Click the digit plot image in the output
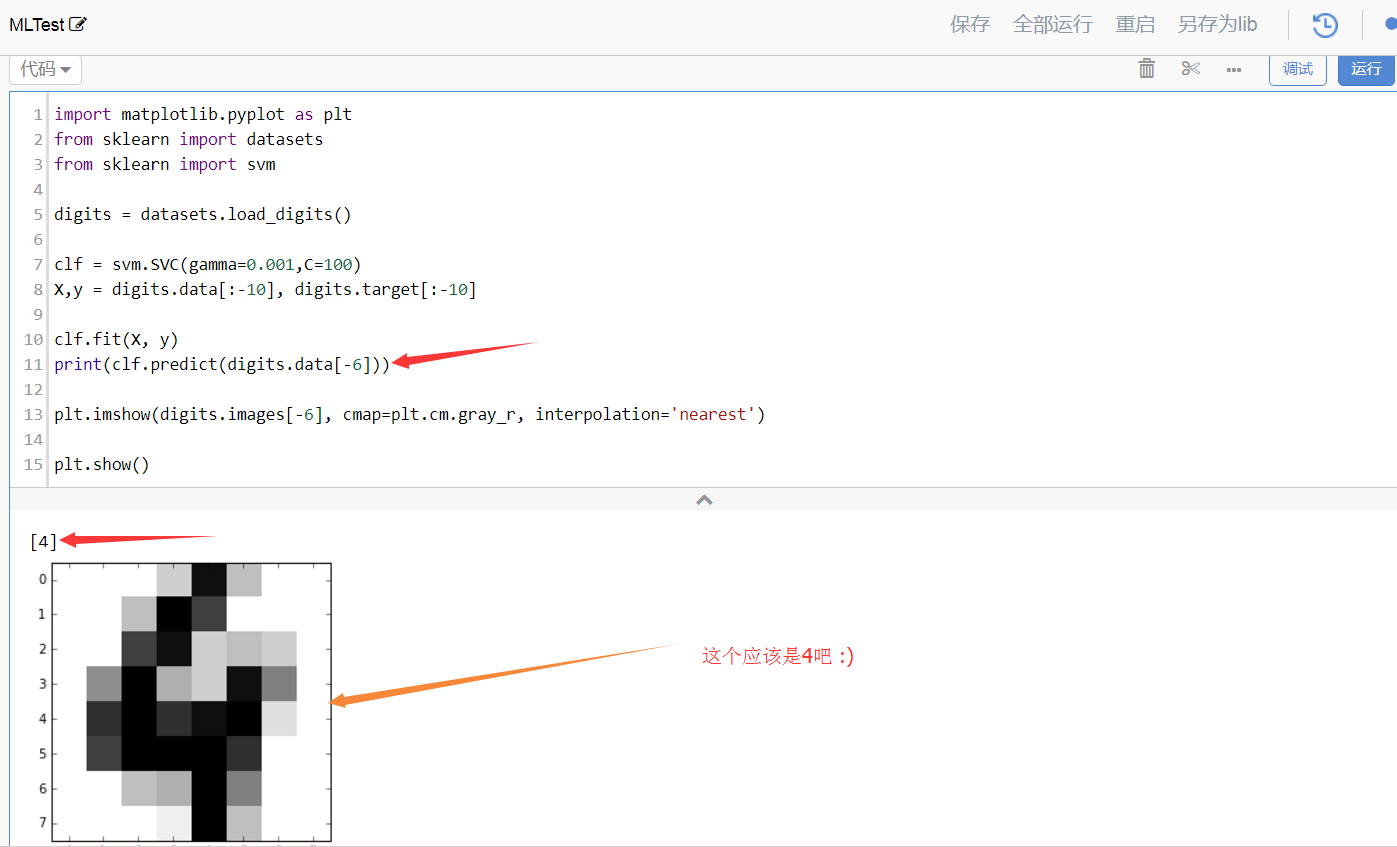 pos(191,701)
